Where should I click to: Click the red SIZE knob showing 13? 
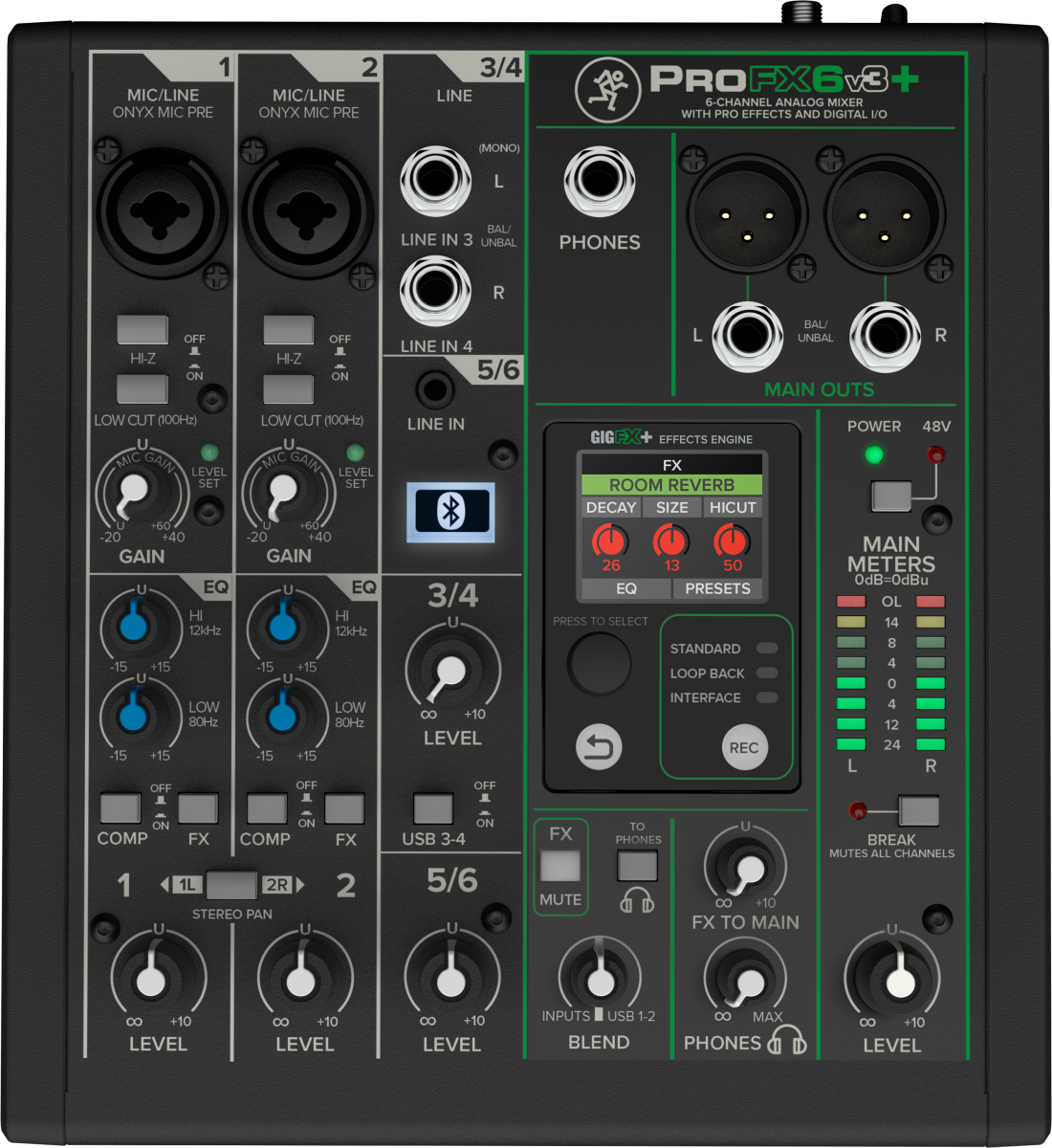[x=671, y=541]
